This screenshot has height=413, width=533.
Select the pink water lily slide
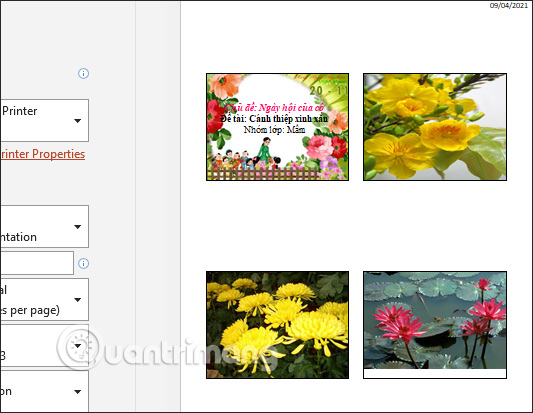pyautogui.click(x=435, y=325)
